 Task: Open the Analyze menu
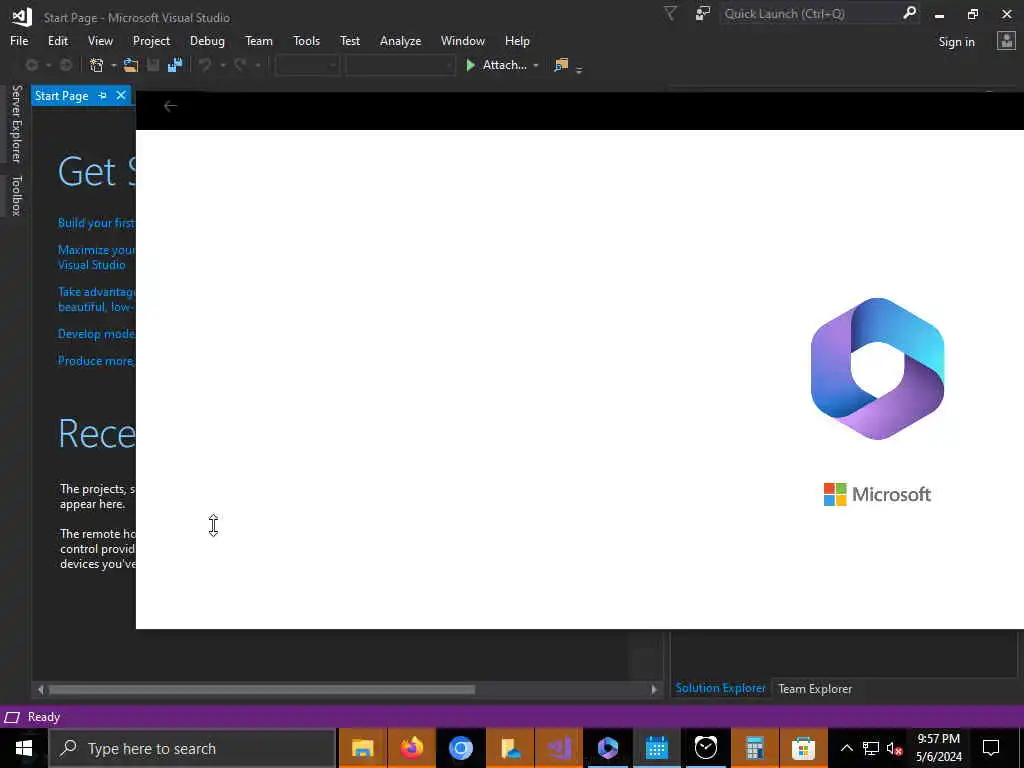tap(400, 40)
